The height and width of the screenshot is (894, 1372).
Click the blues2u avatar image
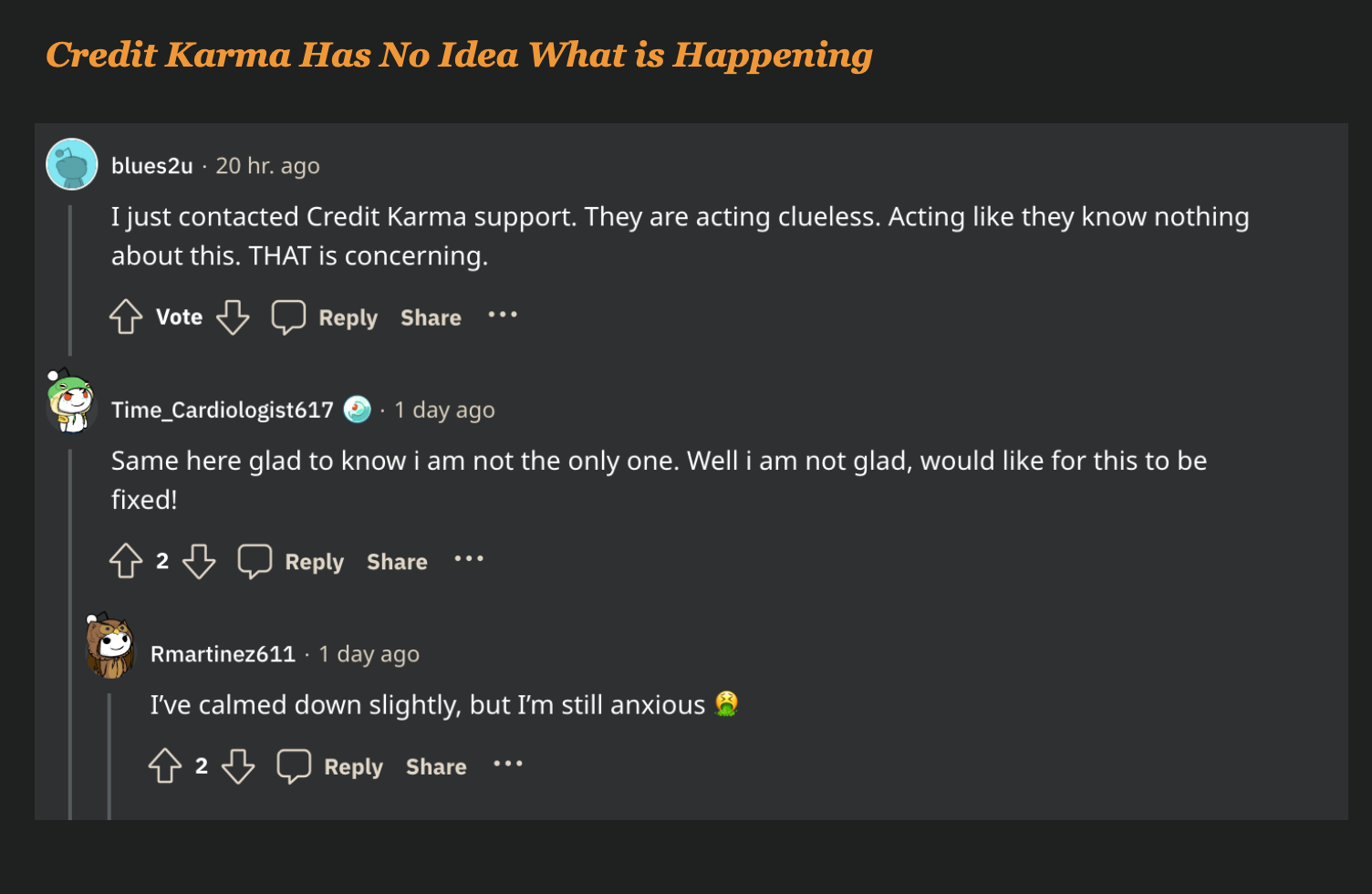click(72, 164)
